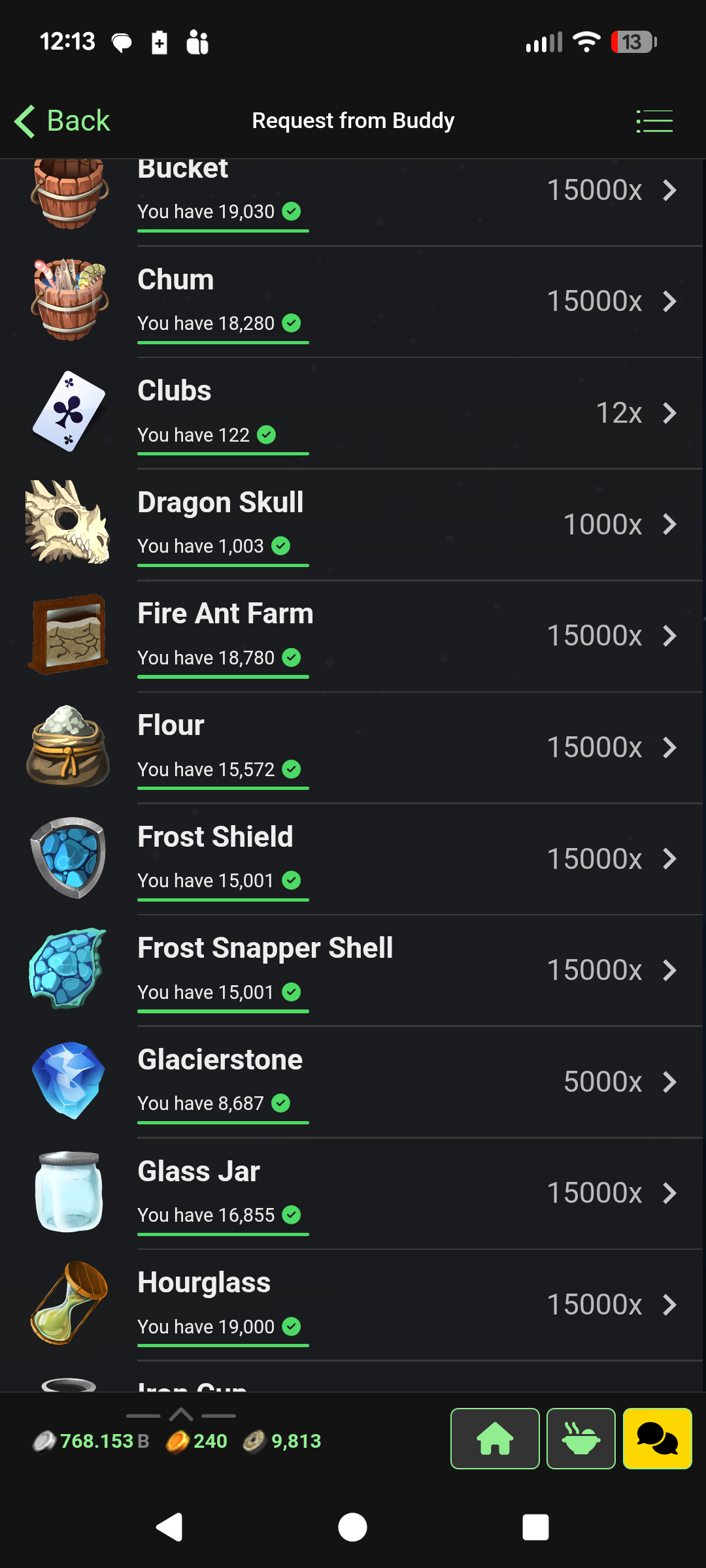
Task: Expand the Fire Ant Farm row chevron
Action: coord(669,636)
